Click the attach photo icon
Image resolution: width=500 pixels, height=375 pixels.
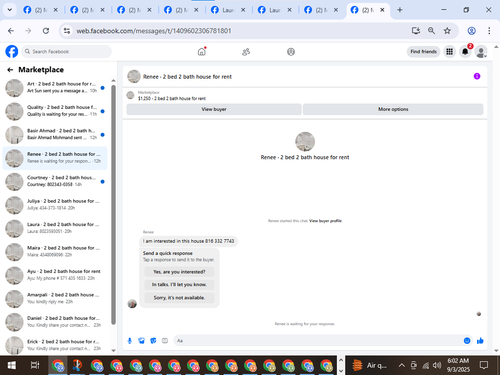coord(141,341)
